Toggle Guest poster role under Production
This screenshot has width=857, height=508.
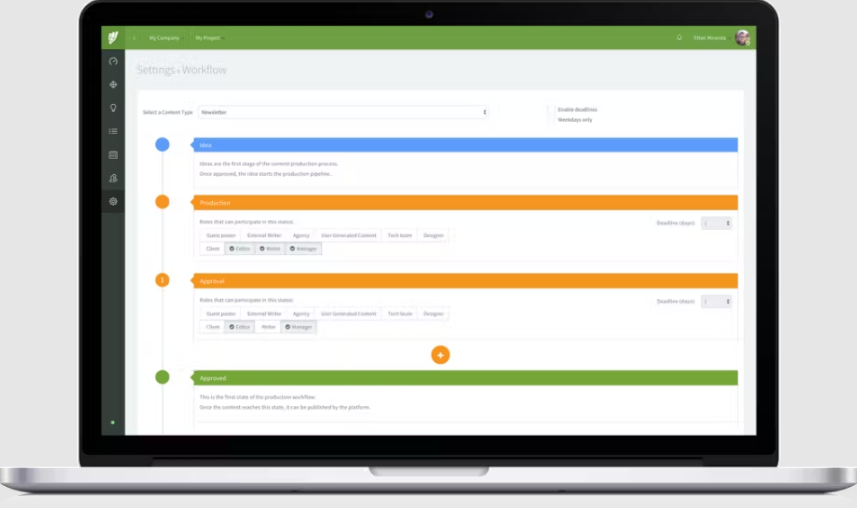tap(221, 236)
